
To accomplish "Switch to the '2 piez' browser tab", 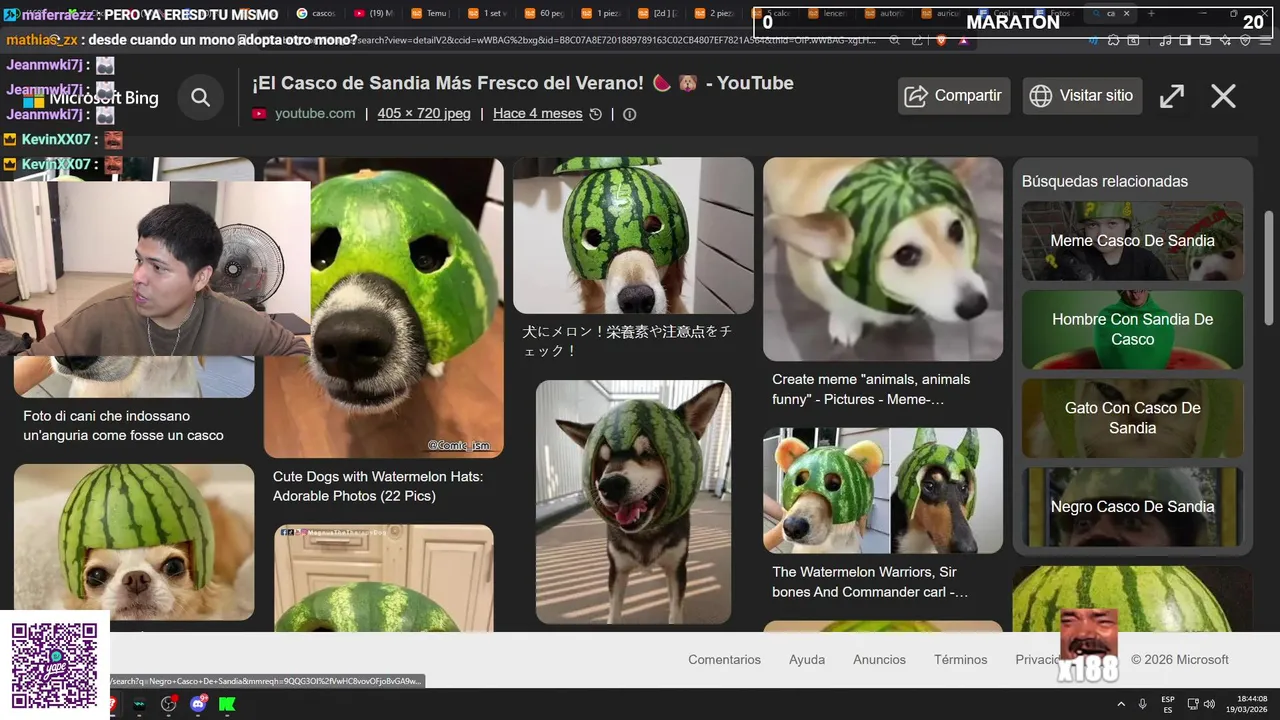I will coord(715,13).
